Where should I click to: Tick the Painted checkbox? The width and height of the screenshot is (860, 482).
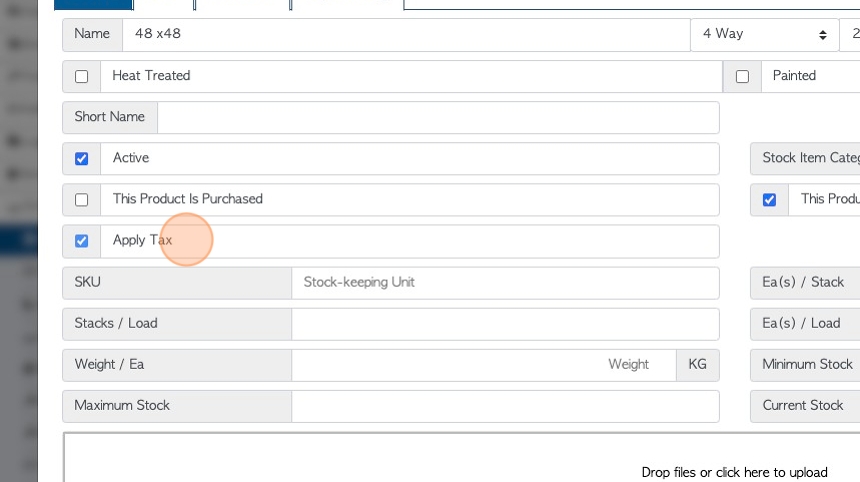(742, 77)
